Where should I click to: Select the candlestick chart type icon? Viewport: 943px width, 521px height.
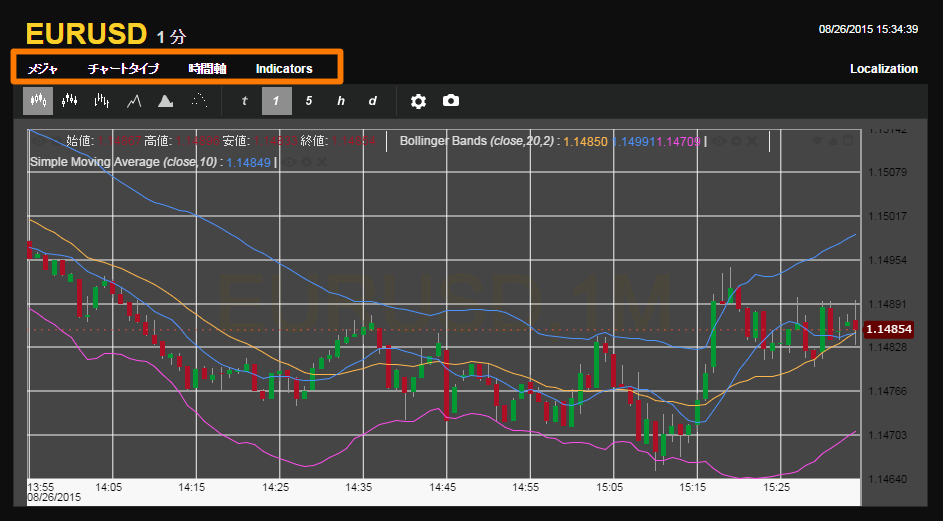38,101
